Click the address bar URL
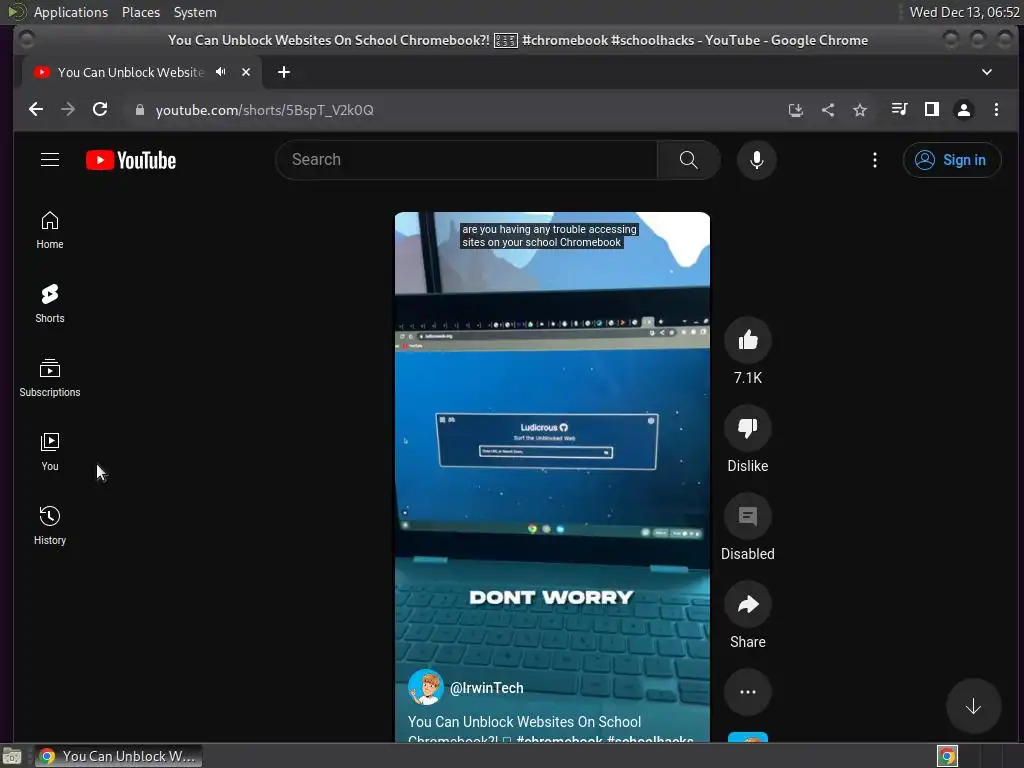Screen dimensions: 1024x768 point(264,110)
